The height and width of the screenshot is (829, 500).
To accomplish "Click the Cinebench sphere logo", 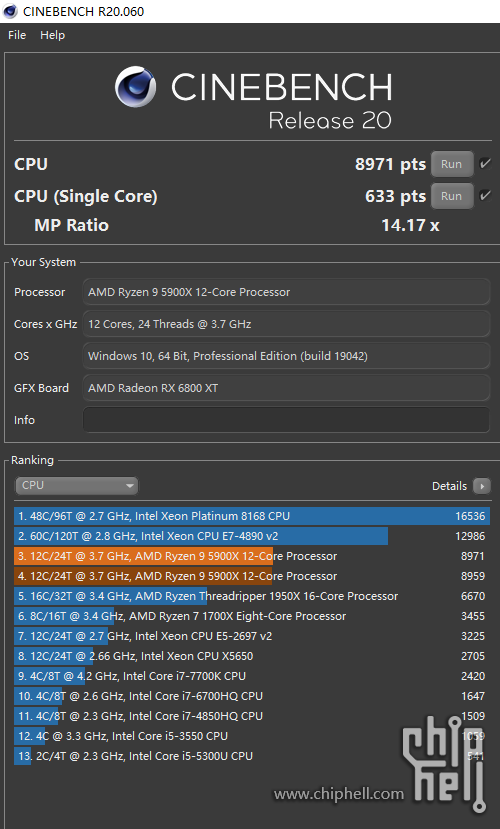I will point(135,86).
